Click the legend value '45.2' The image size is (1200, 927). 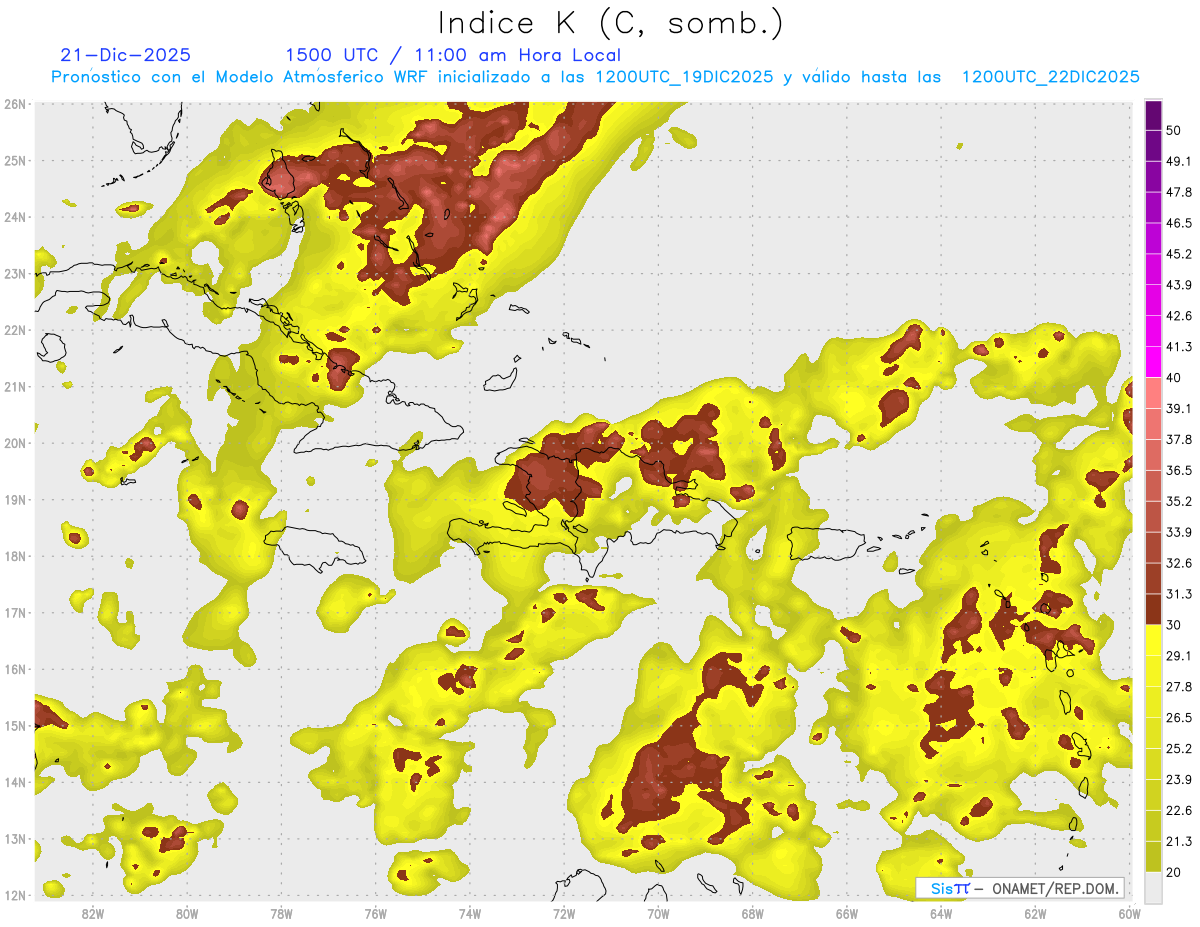pyautogui.click(x=1179, y=254)
